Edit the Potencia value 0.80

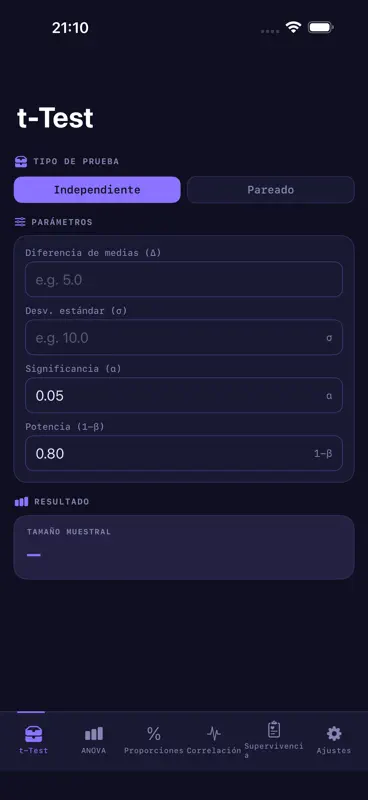pos(184,453)
